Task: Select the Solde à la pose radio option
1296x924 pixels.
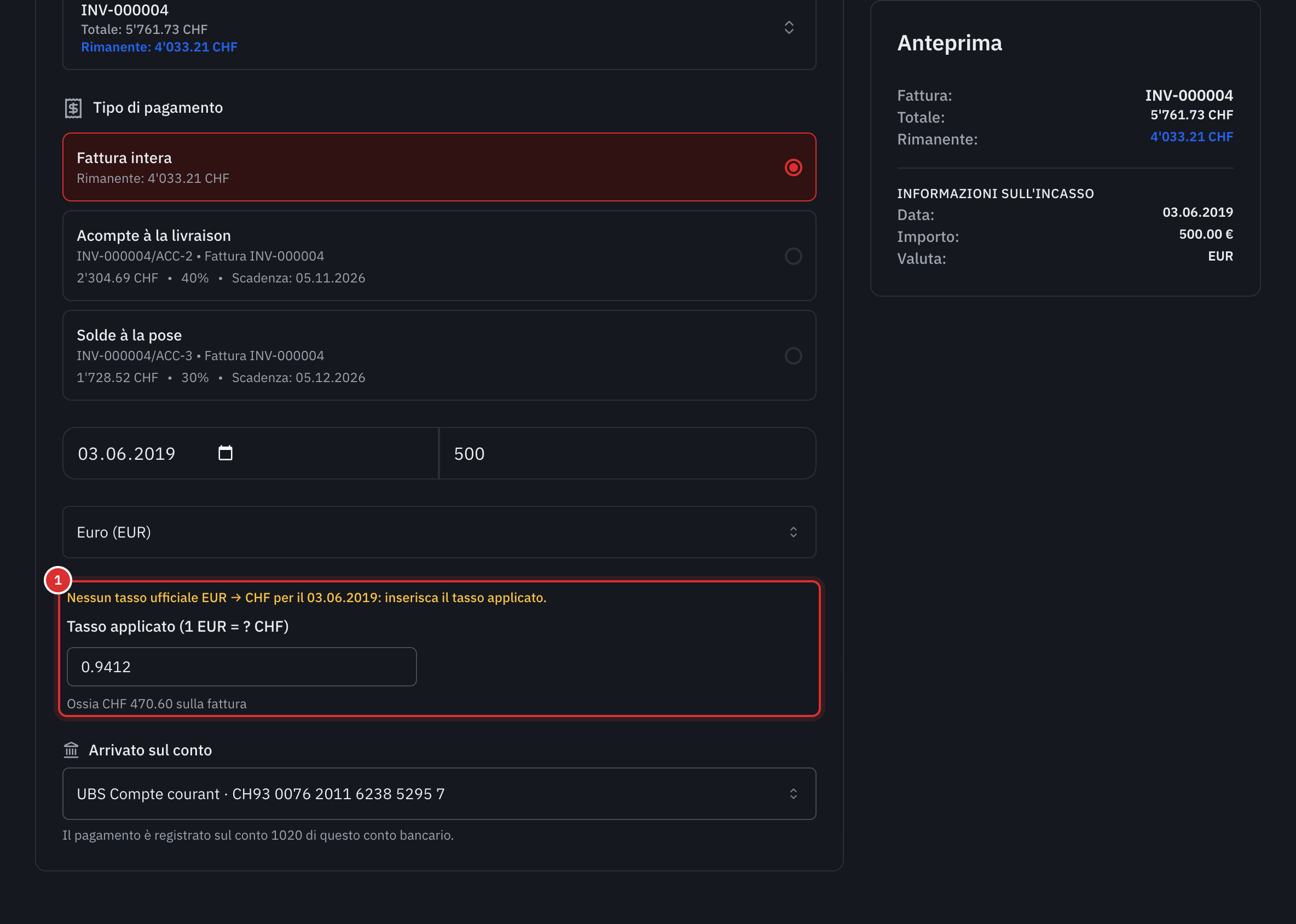Action: click(793, 356)
